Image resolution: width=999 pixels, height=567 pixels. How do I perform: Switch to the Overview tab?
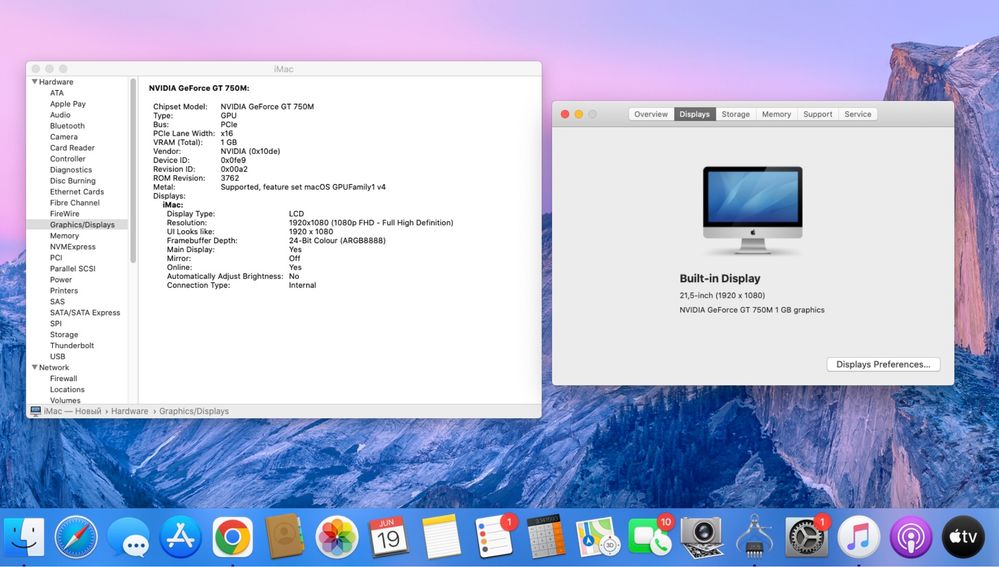pyautogui.click(x=650, y=114)
